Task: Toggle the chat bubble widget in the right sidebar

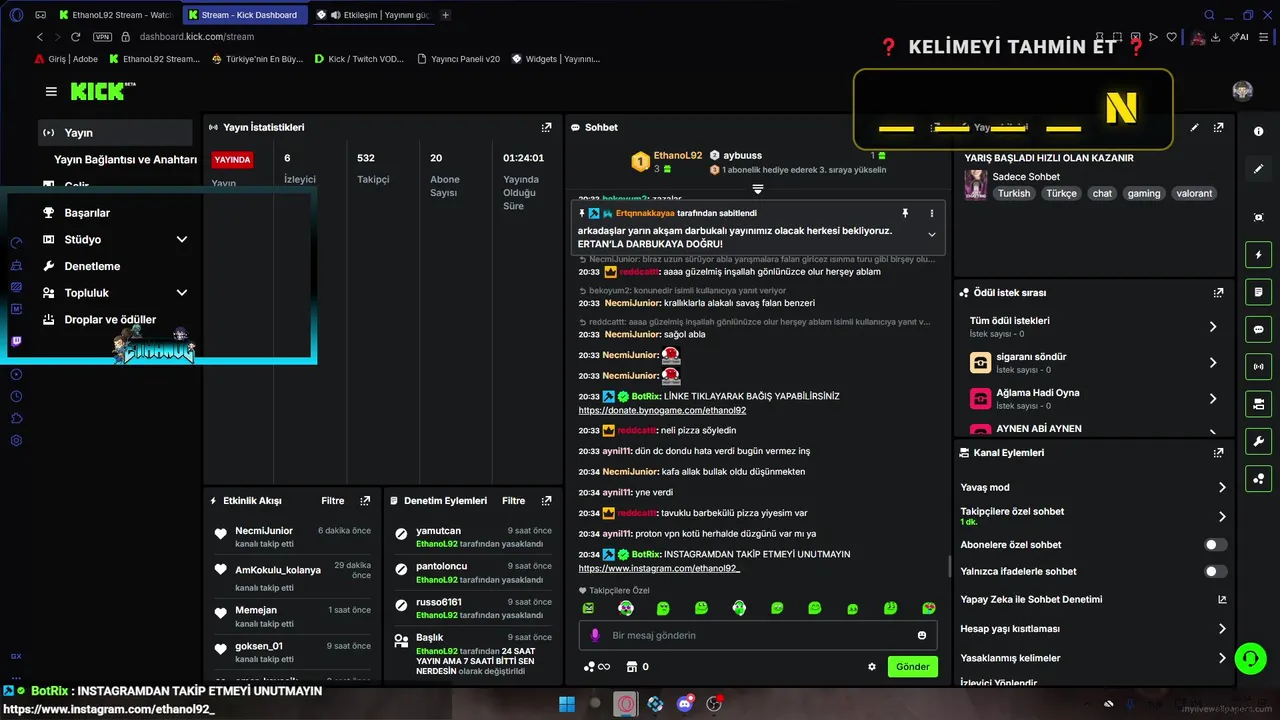Action: (x=1258, y=329)
